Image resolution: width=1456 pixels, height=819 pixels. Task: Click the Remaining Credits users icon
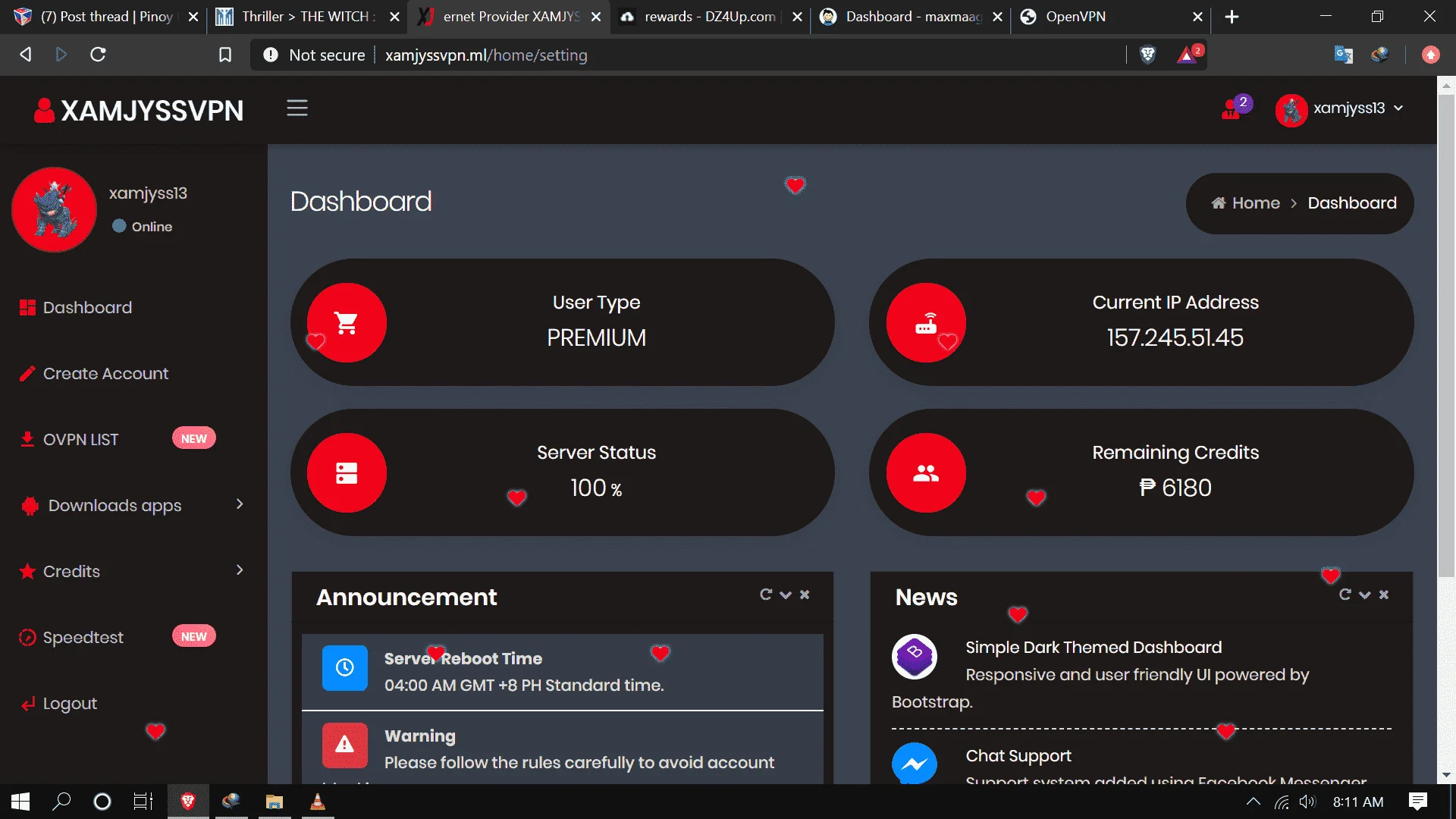click(x=926, y=473)
